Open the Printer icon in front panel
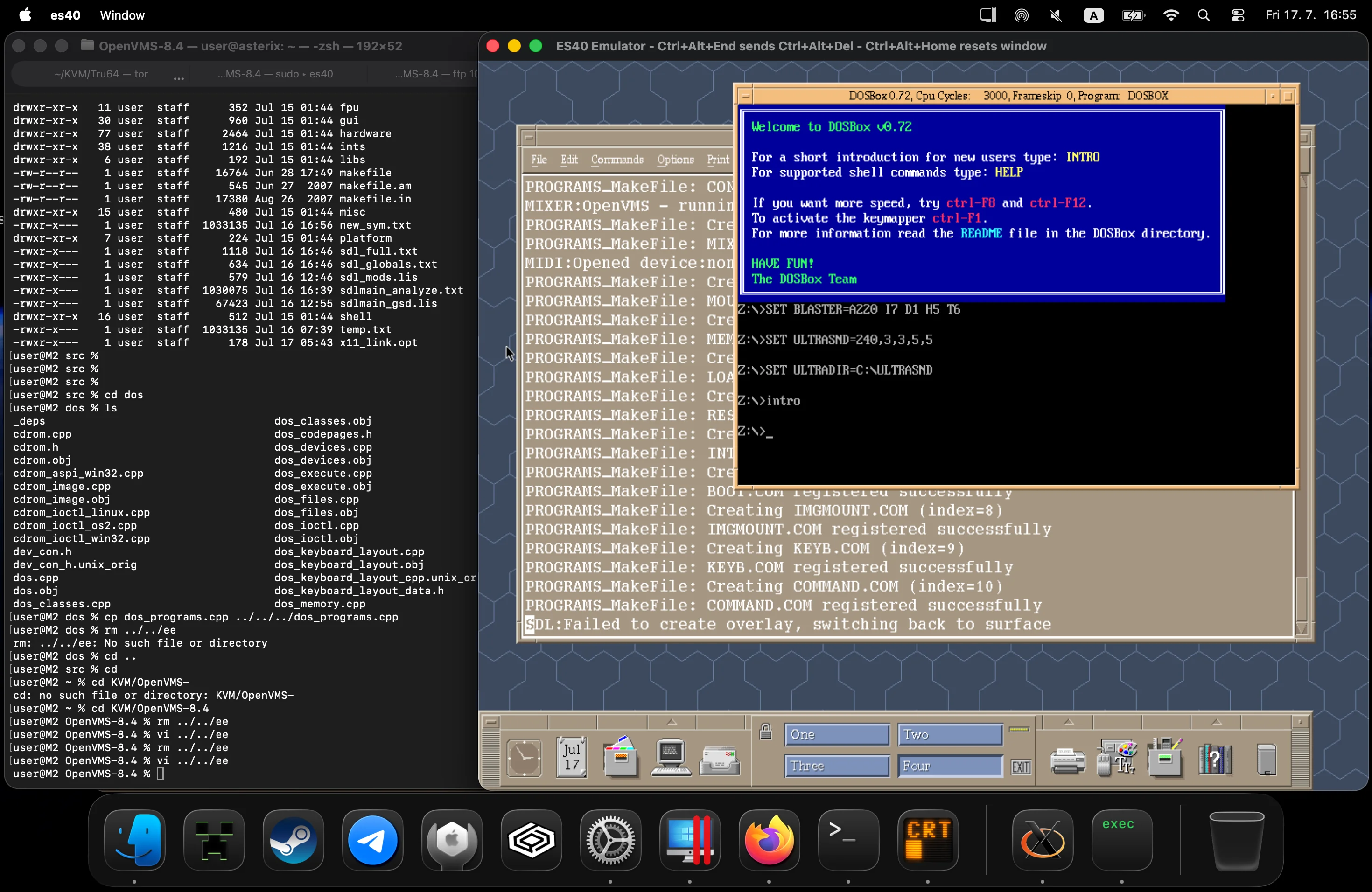This screenshot has height=892, width=1372. pos(1067,760)
